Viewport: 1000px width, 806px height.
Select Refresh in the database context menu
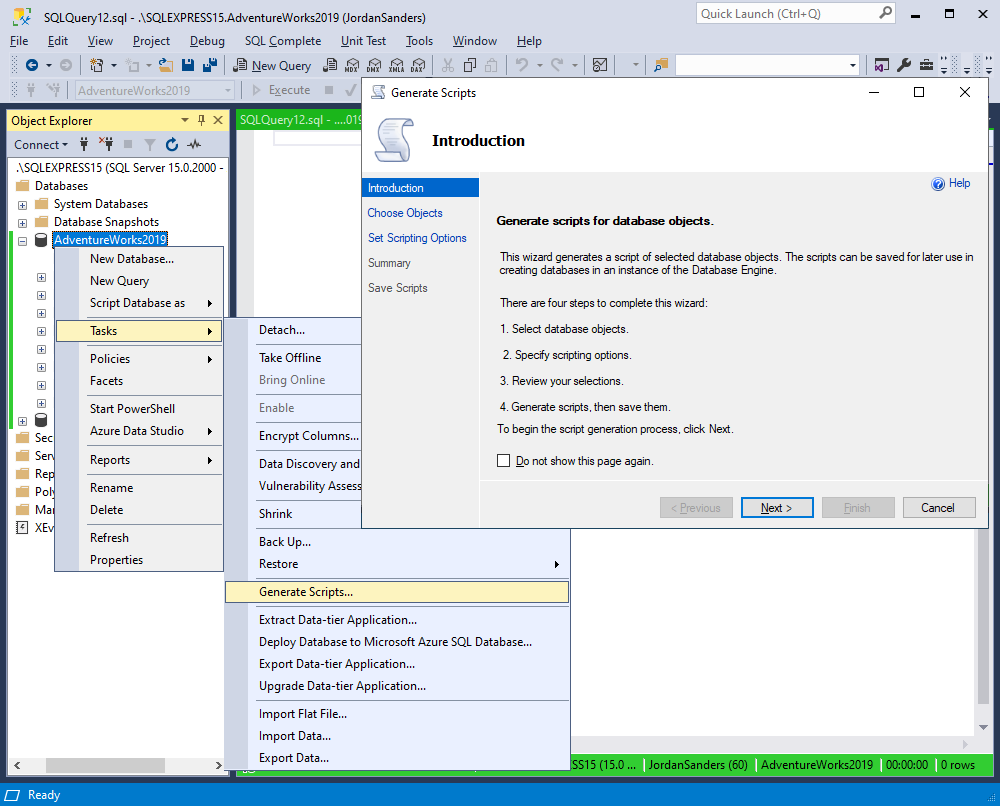[x=139, y=538]
